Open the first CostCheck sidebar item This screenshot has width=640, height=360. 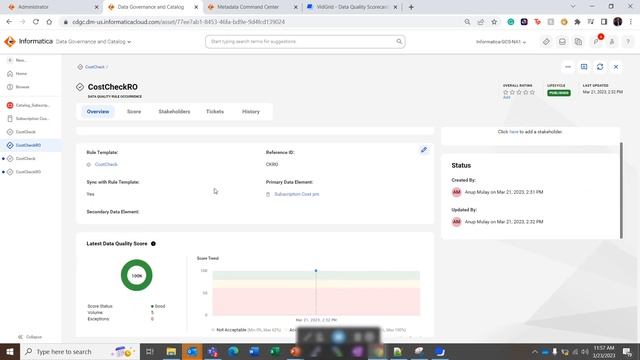22,132
